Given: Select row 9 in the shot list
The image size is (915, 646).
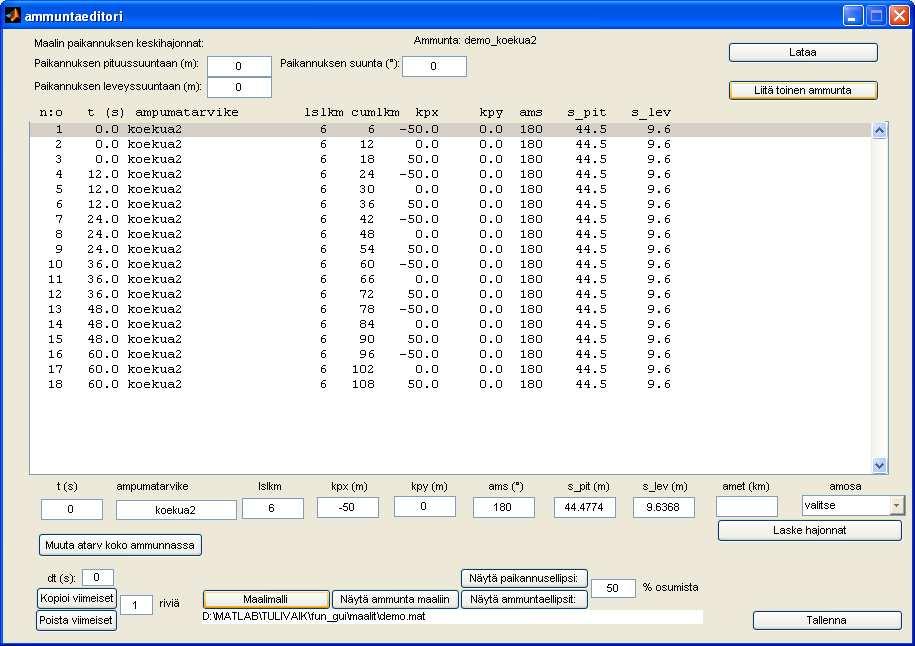Looking at the screenshot, I should (449, 249).
